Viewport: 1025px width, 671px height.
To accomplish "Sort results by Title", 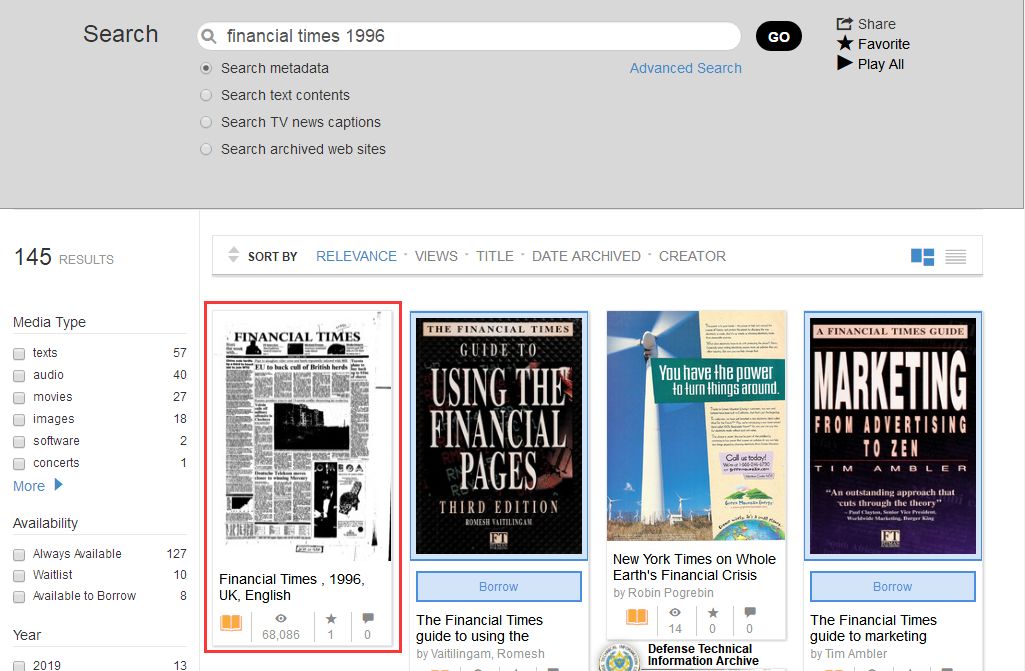I will 495,256.
